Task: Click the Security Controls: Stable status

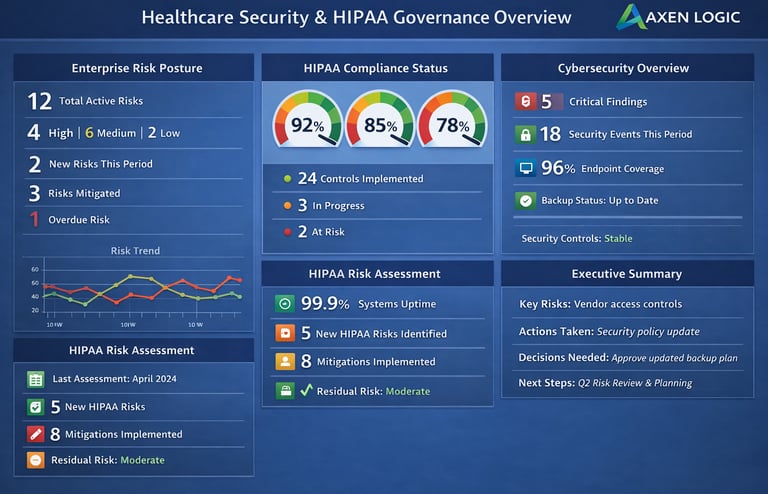Action: coord(576,238)
